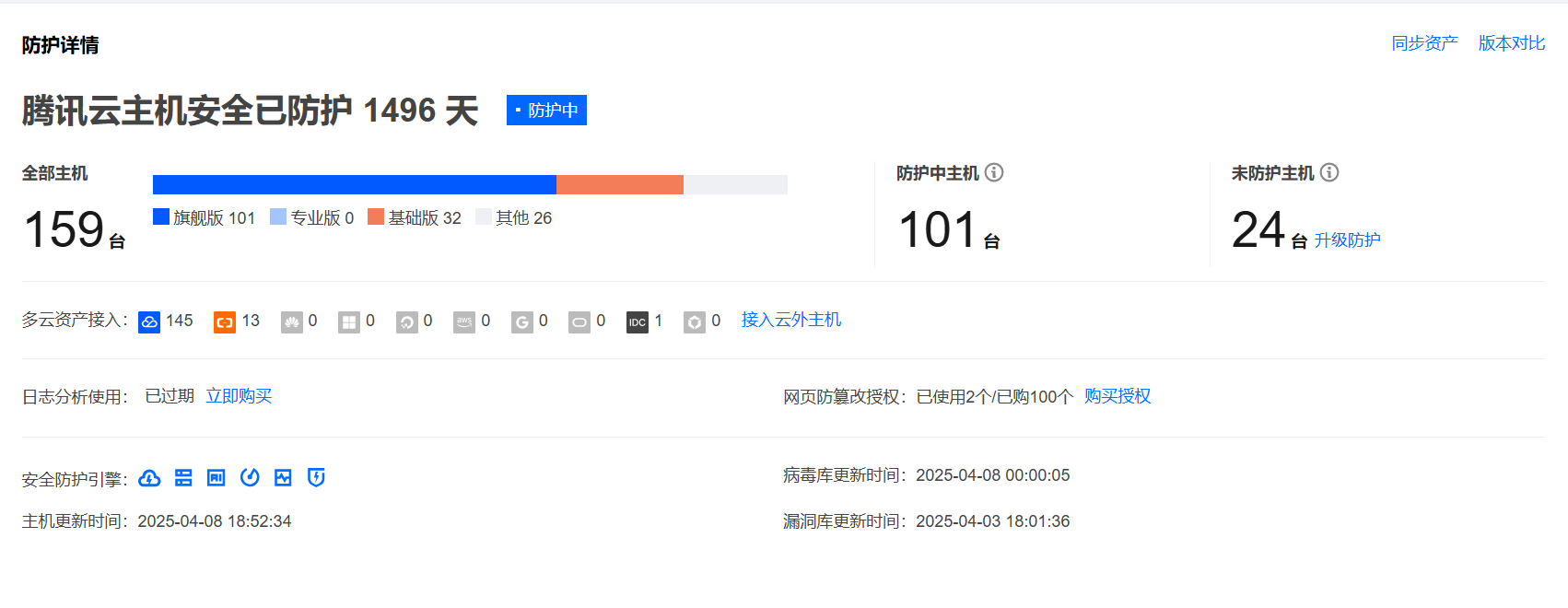Click info icon next to 防护中主机
The height and width of the screenshot is (608, 1568).
(x=994, y=172)
